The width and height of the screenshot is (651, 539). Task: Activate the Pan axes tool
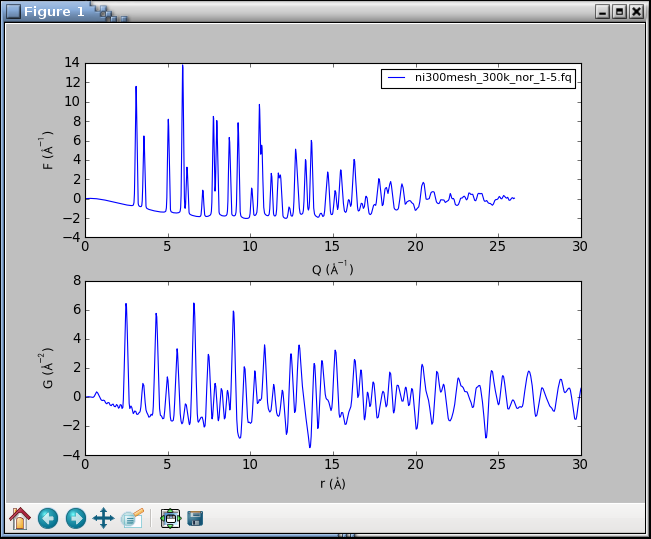click(x=103, y=518)
